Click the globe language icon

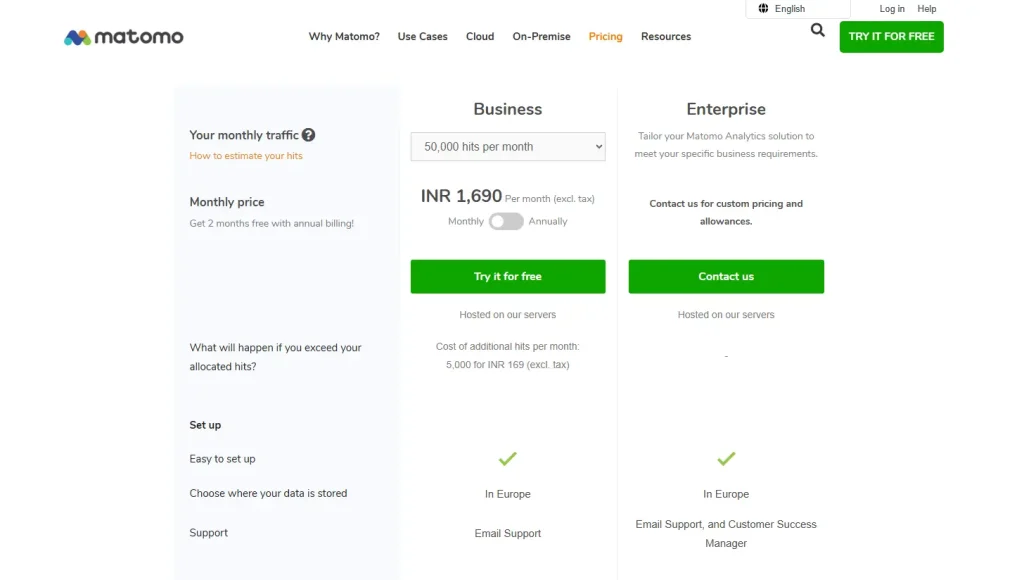tap(762, 8)
